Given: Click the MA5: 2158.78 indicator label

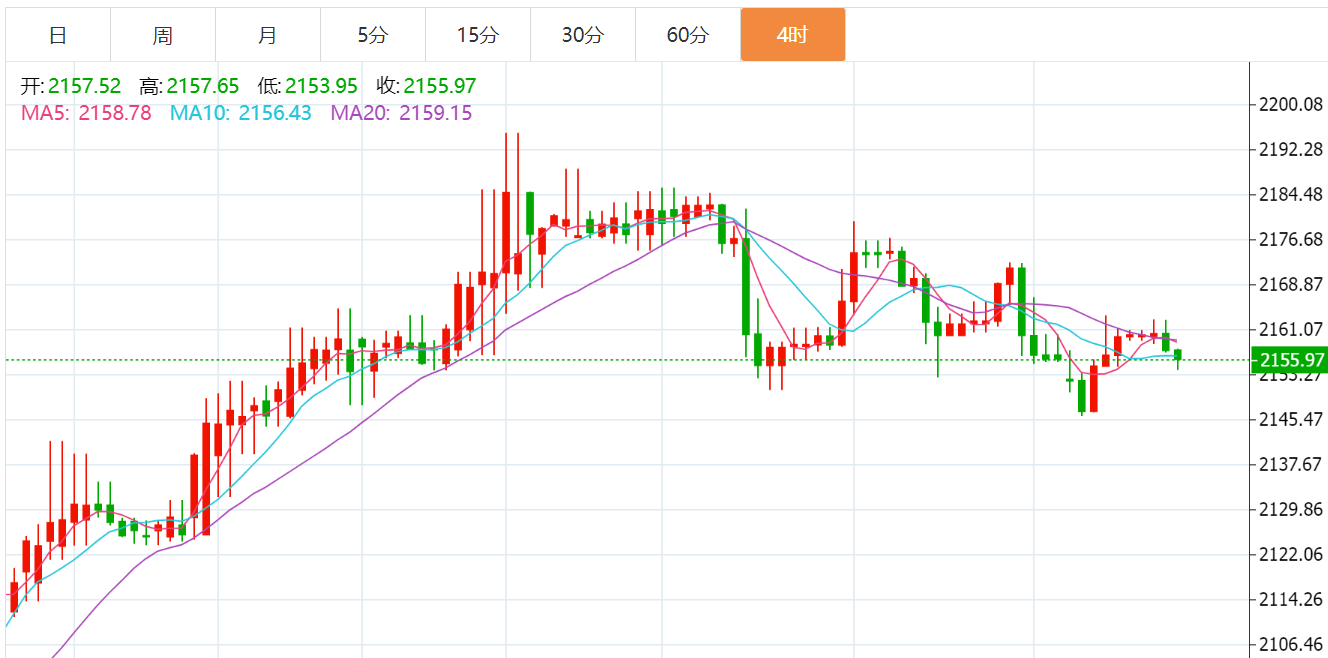Looking at the screenshot, I should click(86, 113).
